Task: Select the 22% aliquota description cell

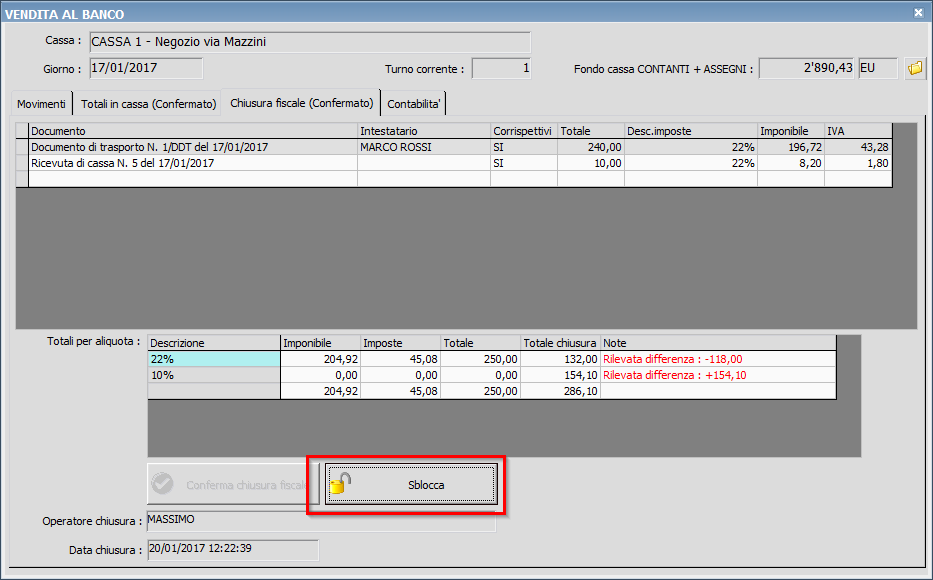Action: (x=214, y=359)
